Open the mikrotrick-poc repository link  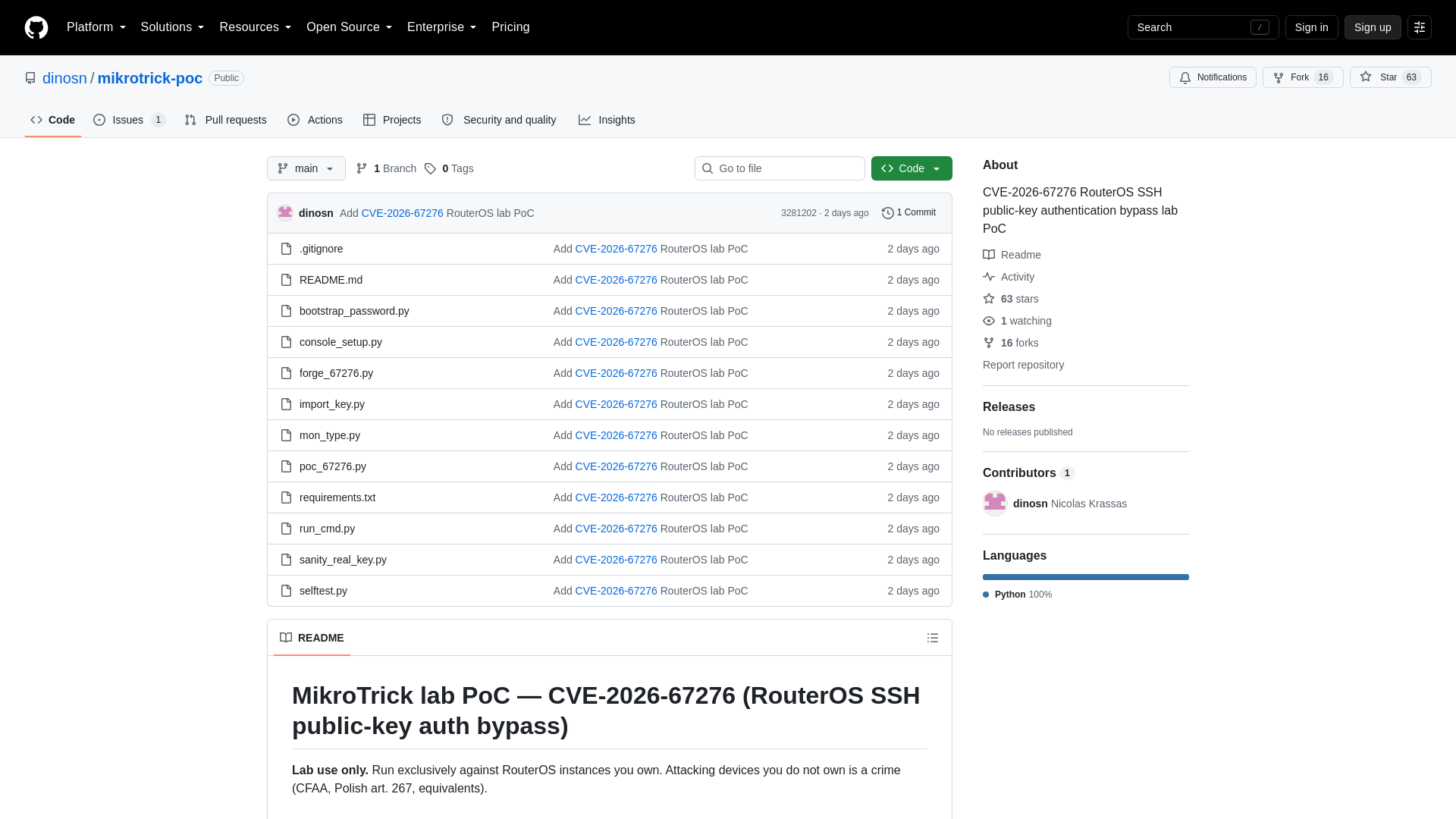[x=149, y=78]
